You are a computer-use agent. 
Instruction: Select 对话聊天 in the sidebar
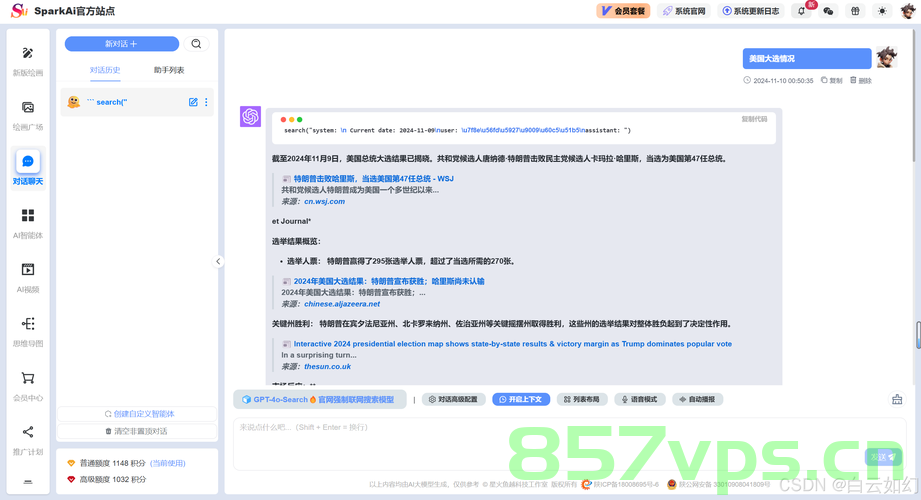(28, 169)
